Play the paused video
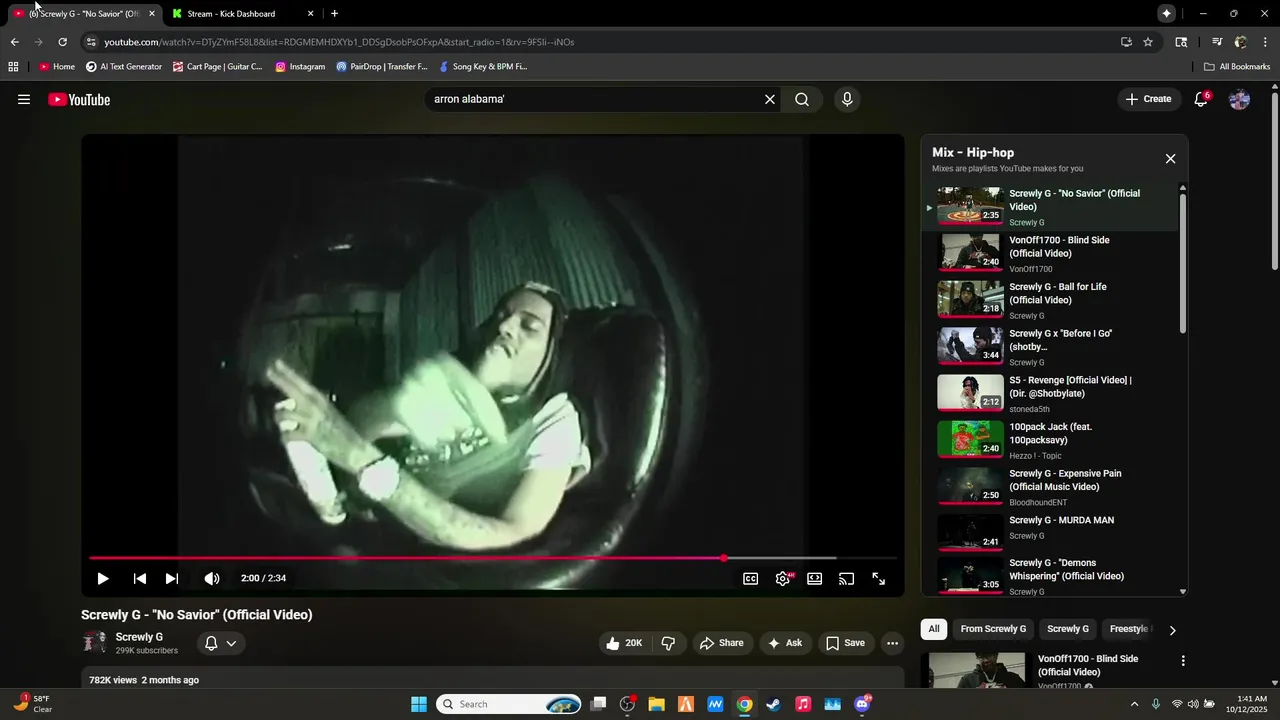Screen dimensions: 1280x720 coord(102,578)
